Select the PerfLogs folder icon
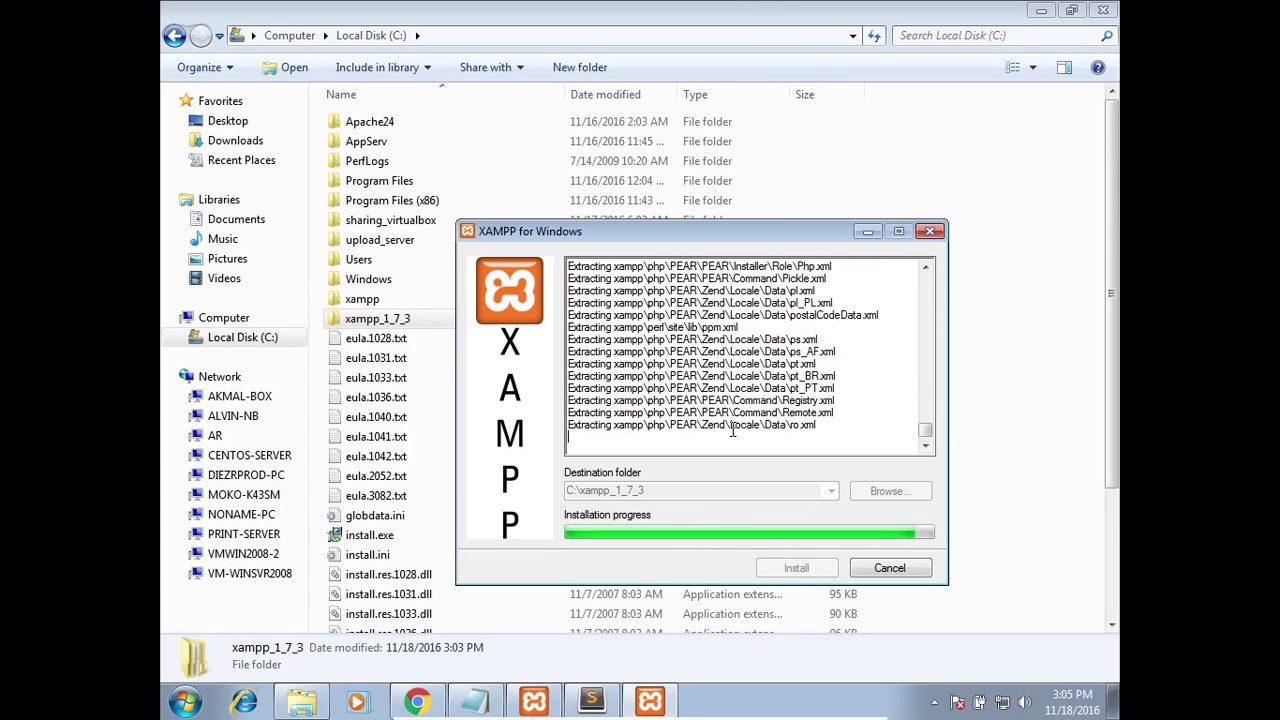The width and height of the screenshot is (1280, 720). point(334,161)
